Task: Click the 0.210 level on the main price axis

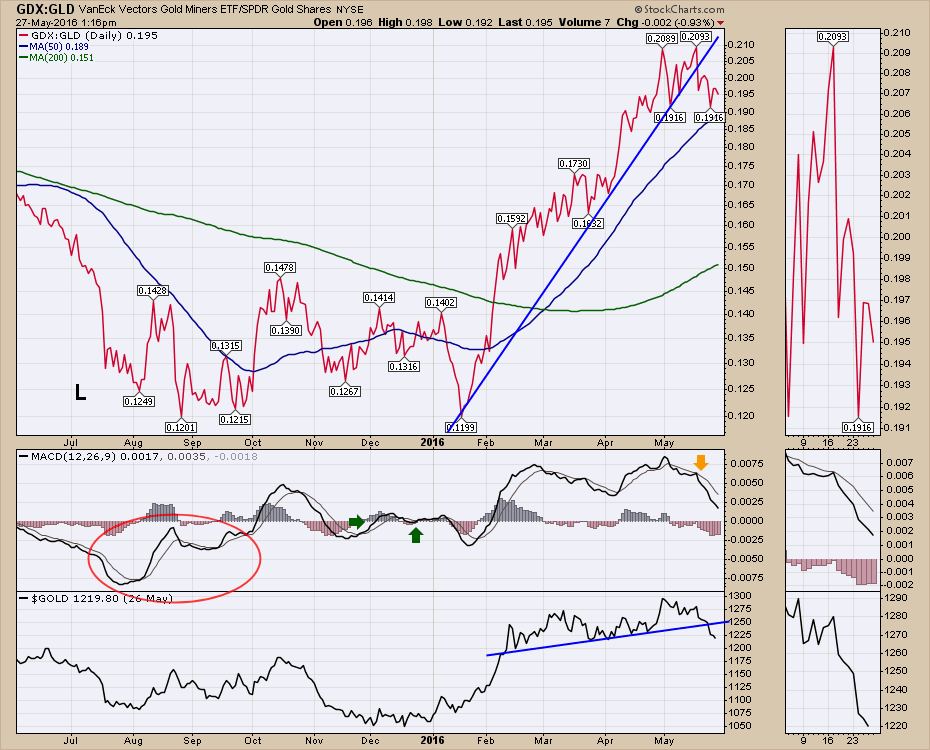Action: 742,44
